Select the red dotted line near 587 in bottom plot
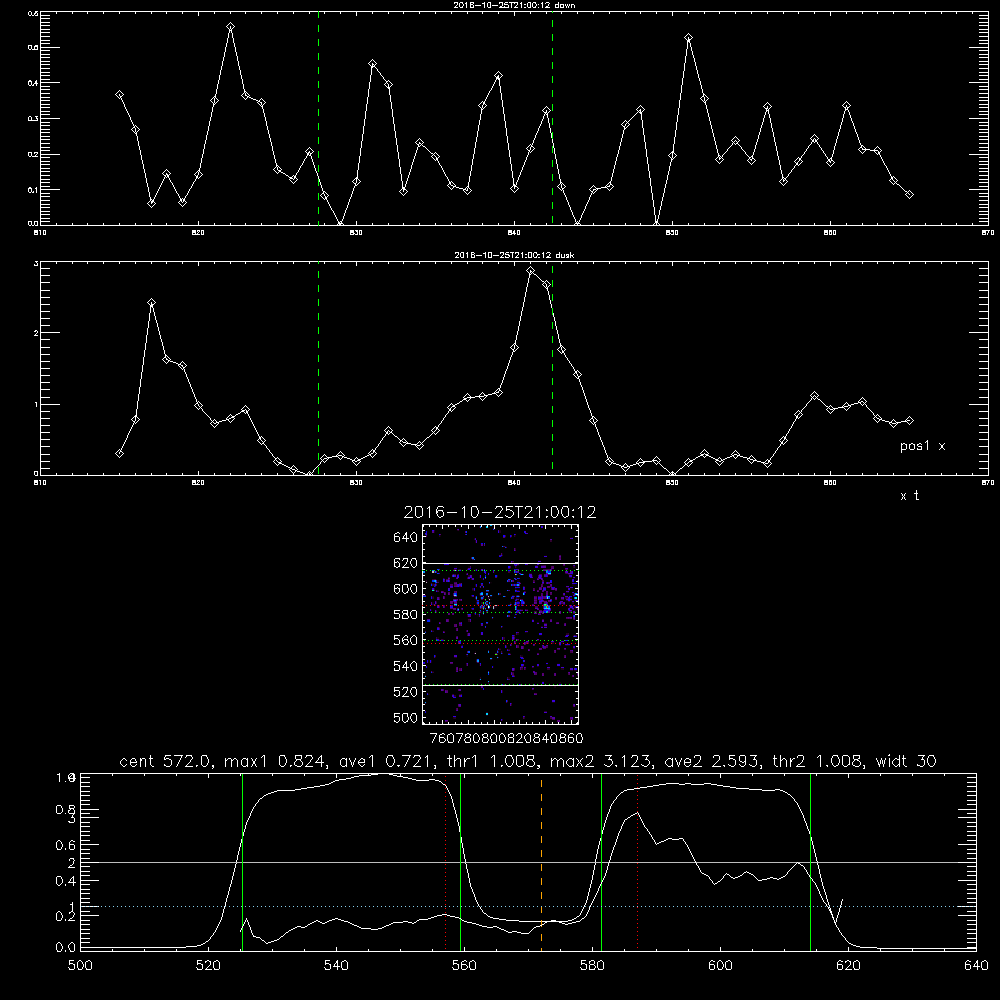 (x=638, y=861)
